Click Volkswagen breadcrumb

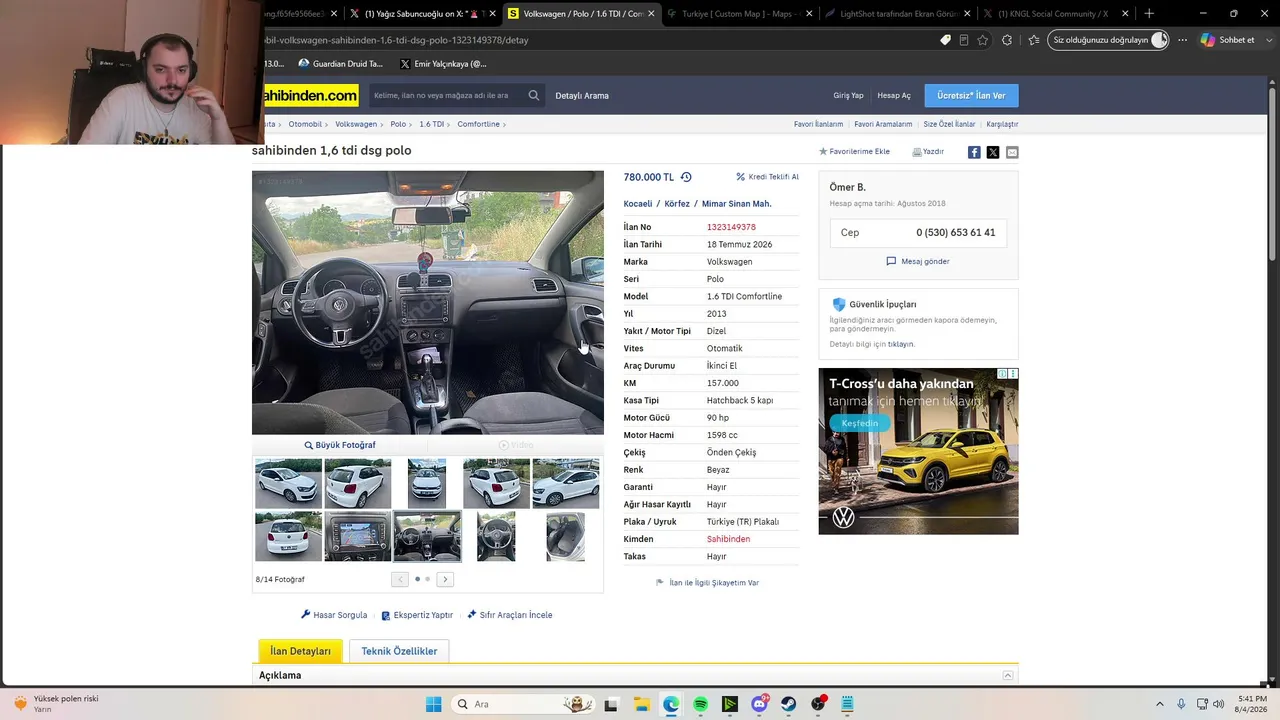pyautogui.click(x=356, y=124)
